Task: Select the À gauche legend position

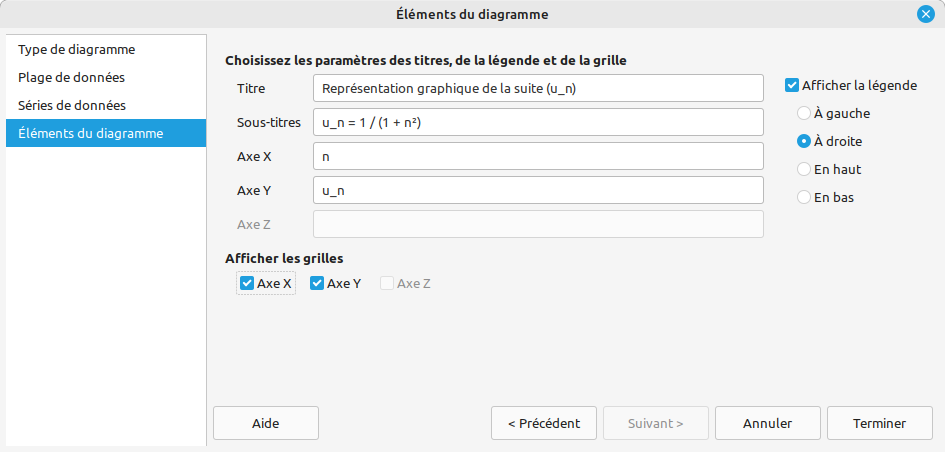Action: (x=803, y=114)
